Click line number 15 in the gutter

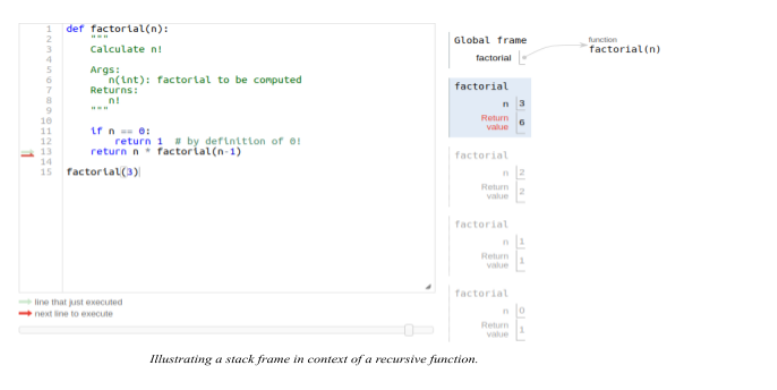[x=46, y=172]
